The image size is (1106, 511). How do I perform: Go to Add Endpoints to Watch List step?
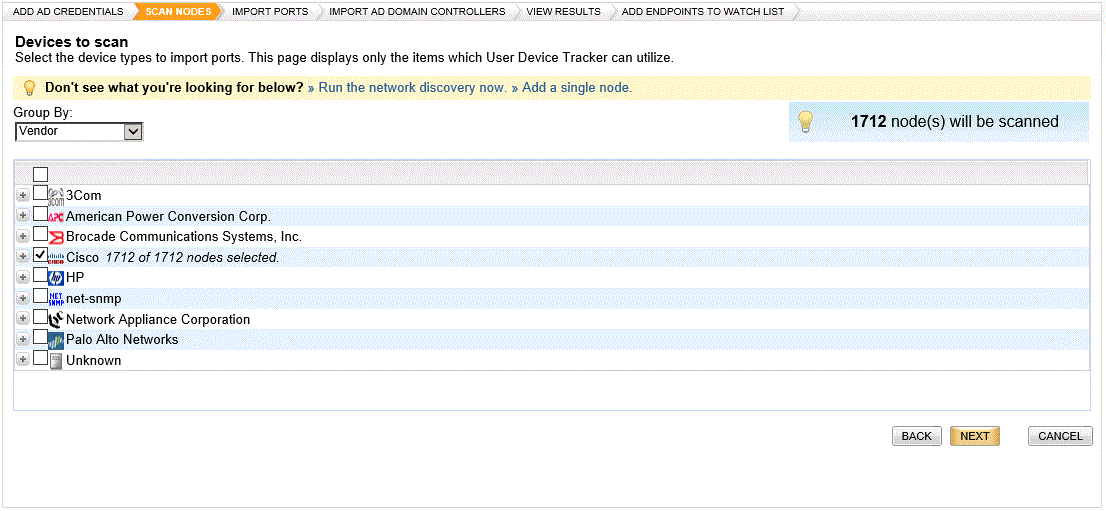pos(703,11)
